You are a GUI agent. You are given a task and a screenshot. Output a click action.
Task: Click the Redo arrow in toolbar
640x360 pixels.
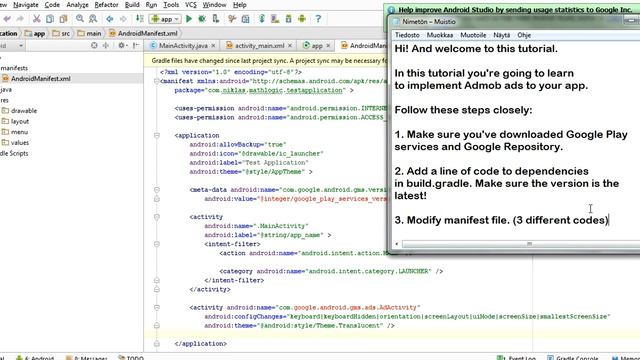point(20,19)
